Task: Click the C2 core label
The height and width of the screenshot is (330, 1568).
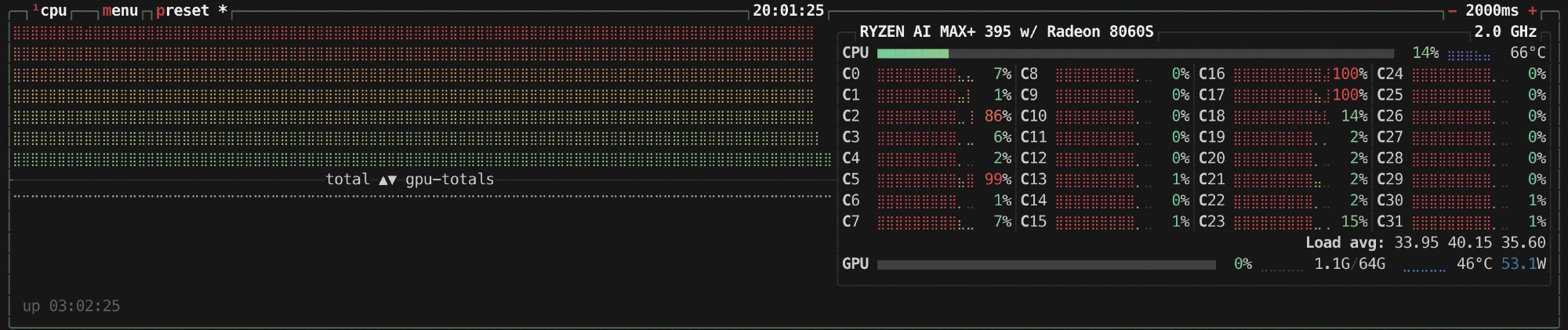Action: [851, 116]
